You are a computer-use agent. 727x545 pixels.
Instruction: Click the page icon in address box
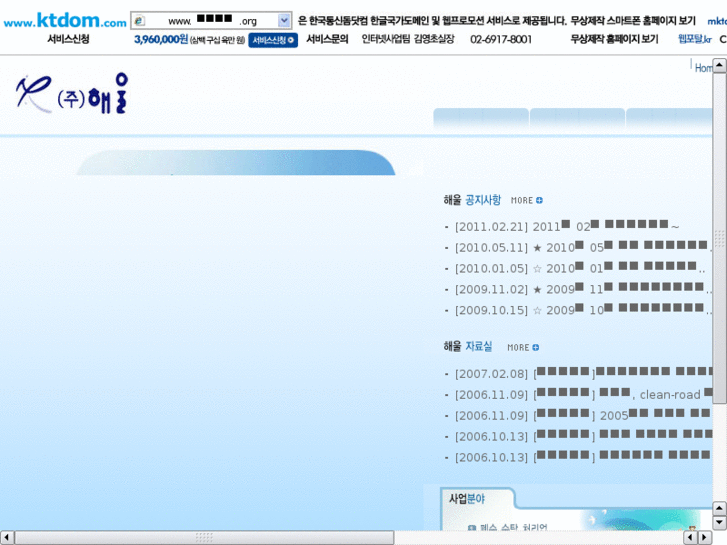[x=139, y=20]
